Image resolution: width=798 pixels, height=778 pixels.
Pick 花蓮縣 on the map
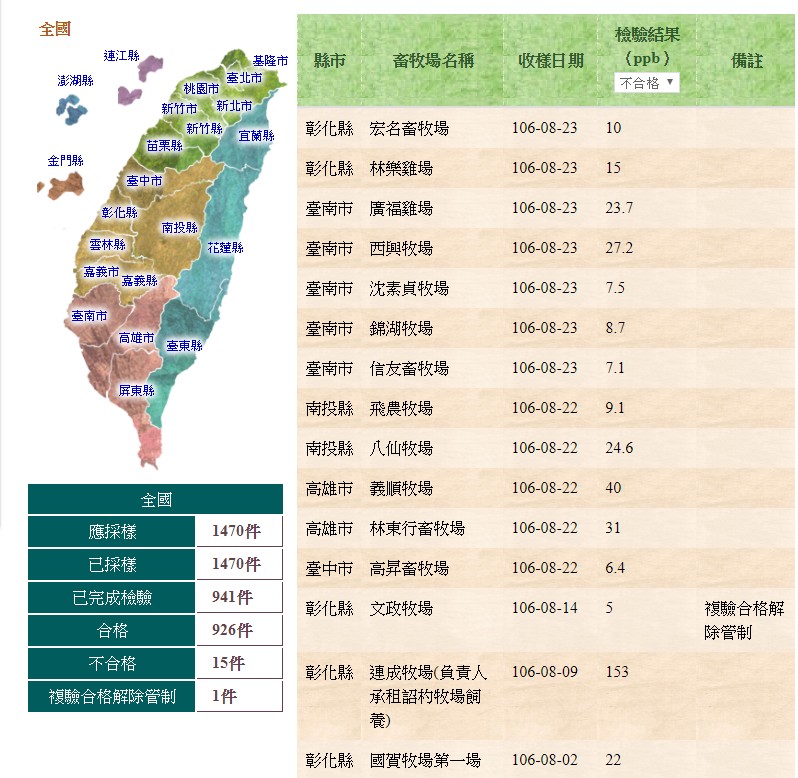[225, 247]
